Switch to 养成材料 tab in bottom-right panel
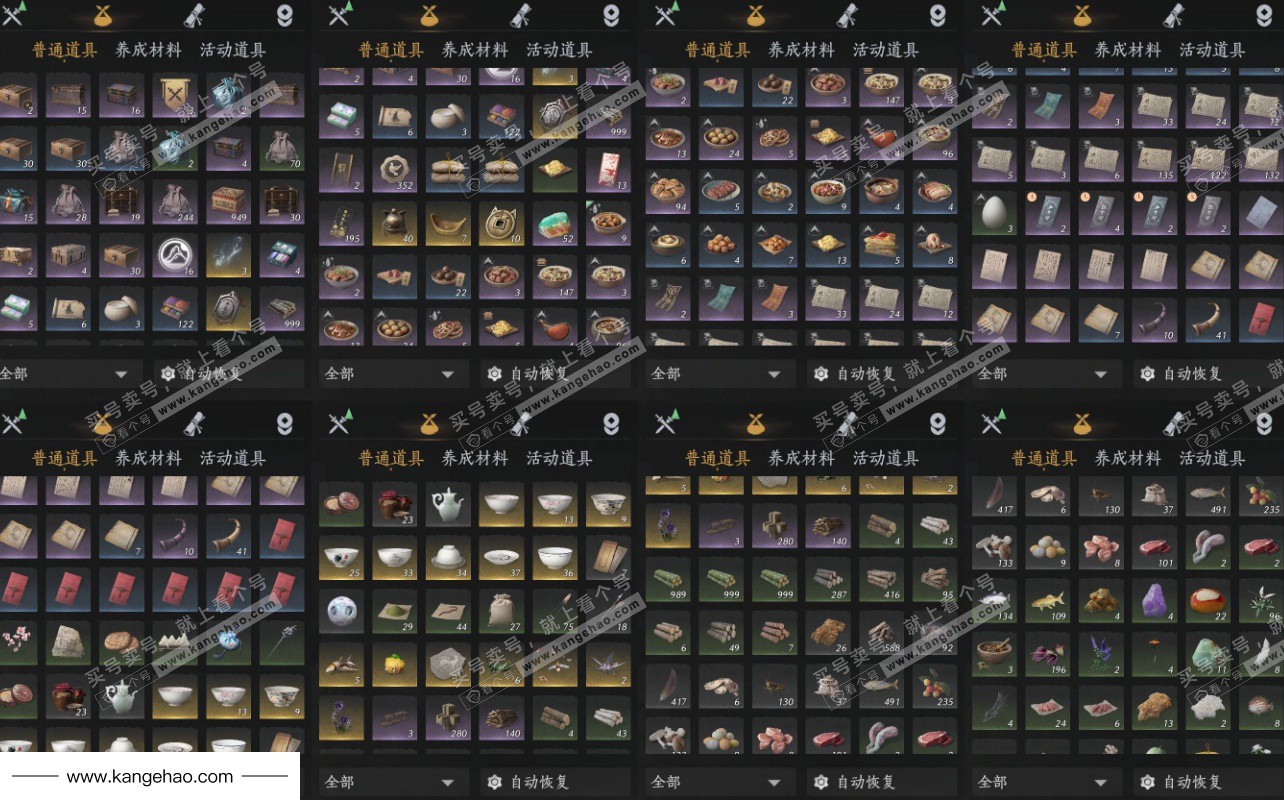 [1128, 458]
